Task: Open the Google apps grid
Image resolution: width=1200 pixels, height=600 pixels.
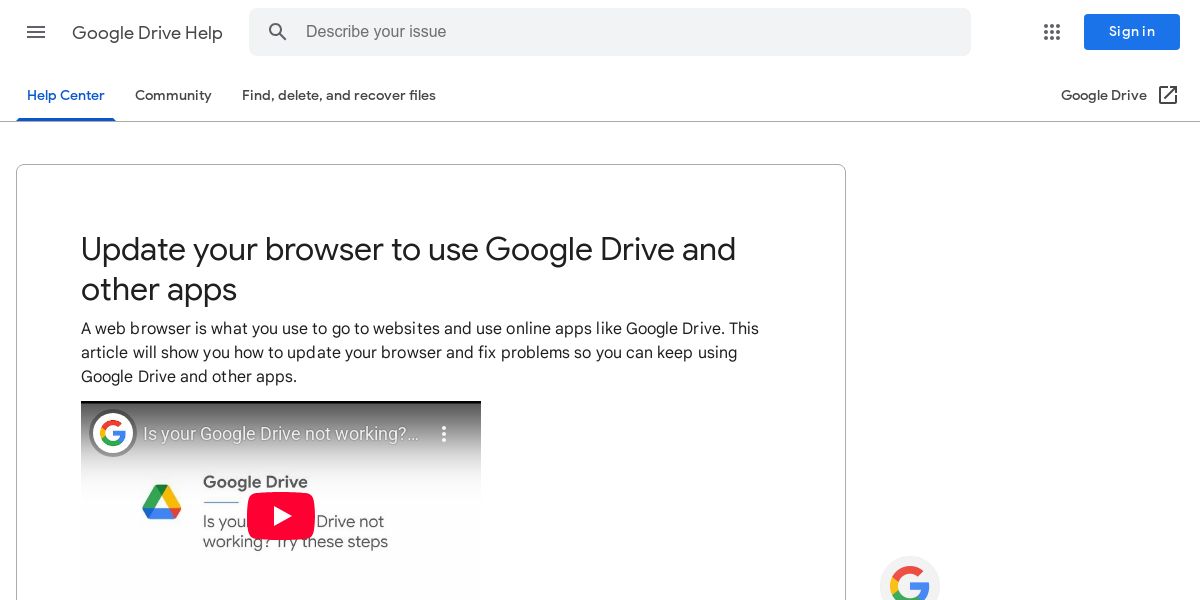Action: pyautogui.click(x=1052, y=32)
